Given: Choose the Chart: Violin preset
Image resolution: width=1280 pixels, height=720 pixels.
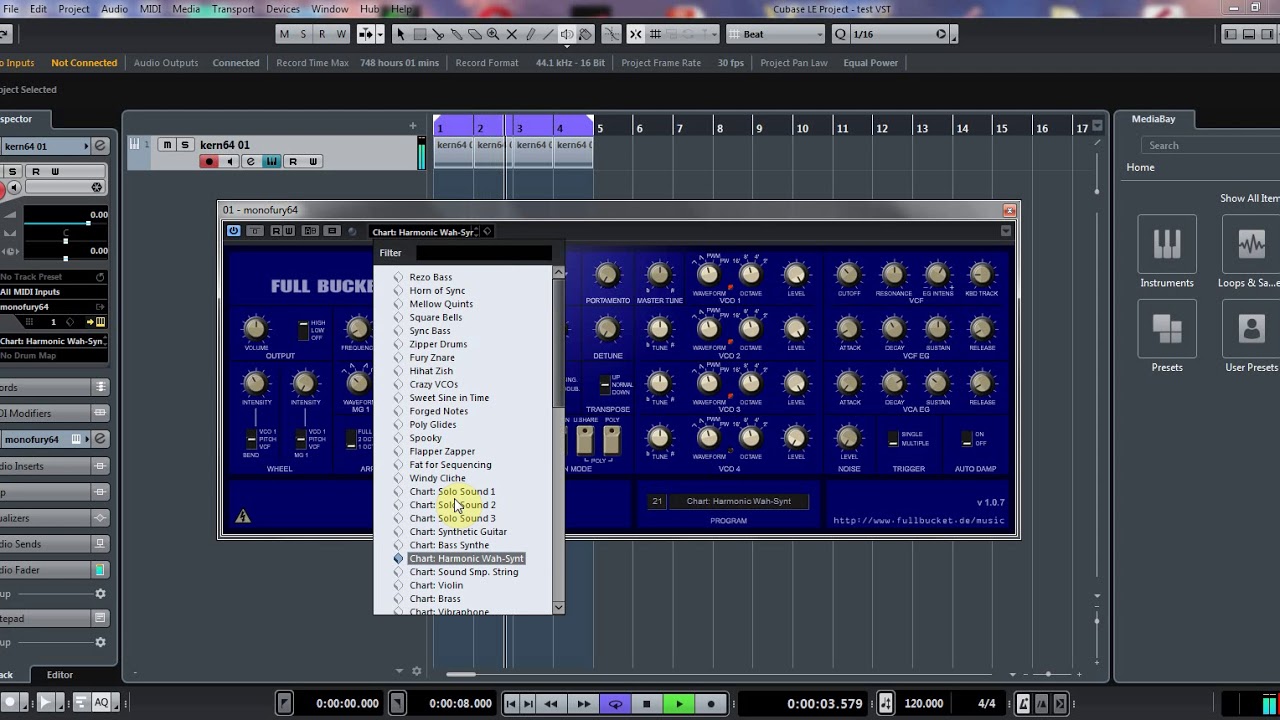Looking at the screenshot, I should coord(436,585).
